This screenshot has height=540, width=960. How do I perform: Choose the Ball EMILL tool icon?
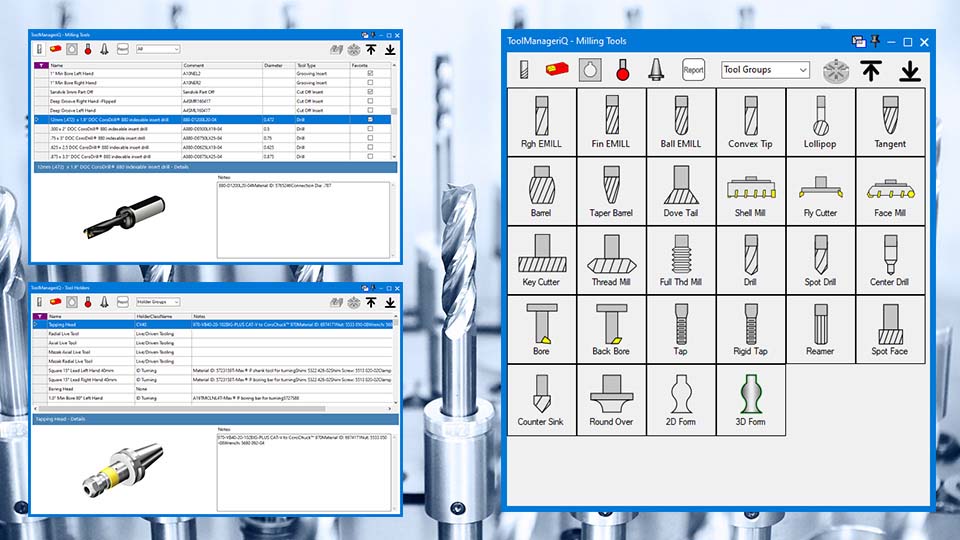[x=681, y=122]
